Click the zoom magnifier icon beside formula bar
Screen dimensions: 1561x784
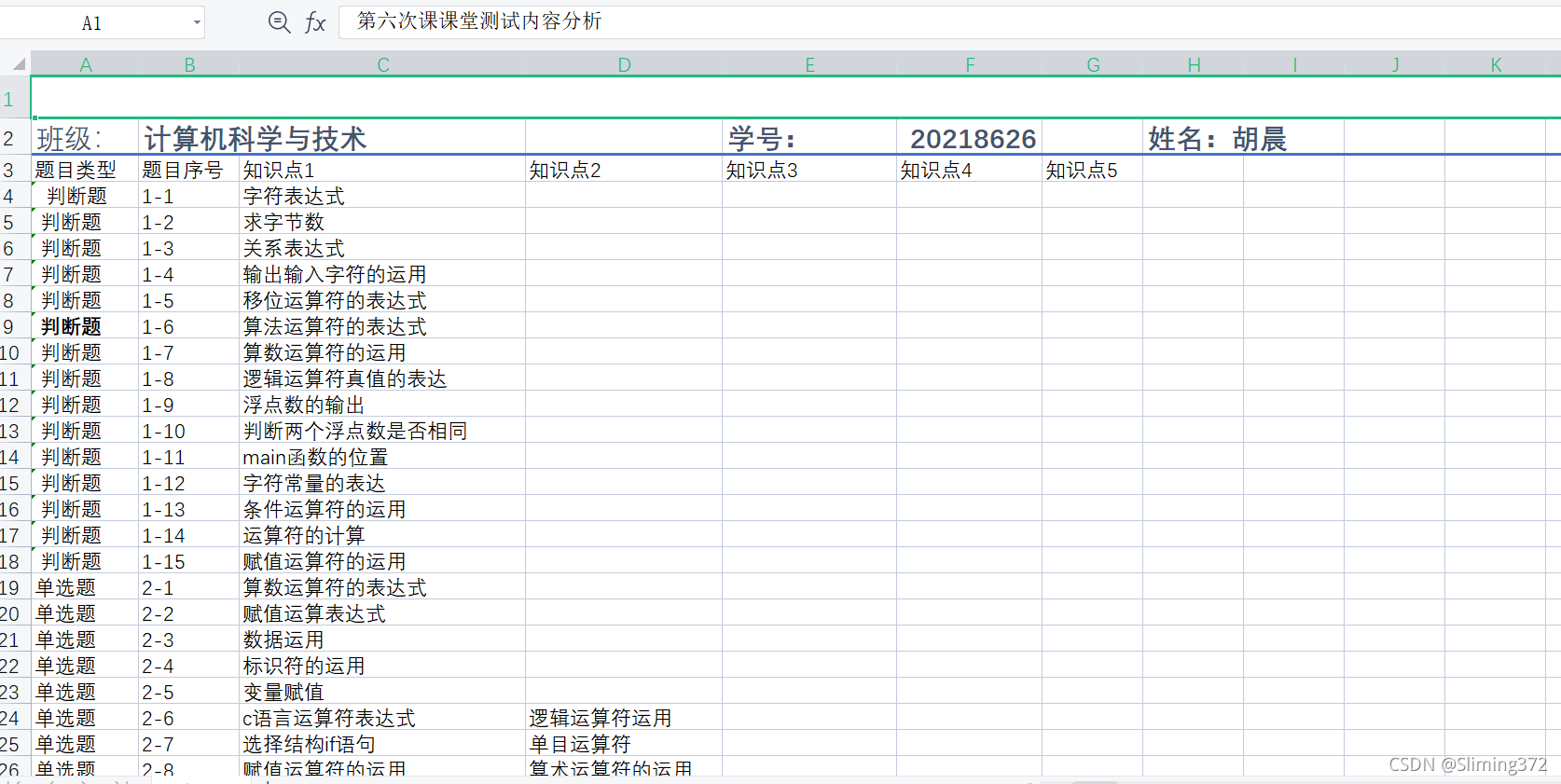279,22
